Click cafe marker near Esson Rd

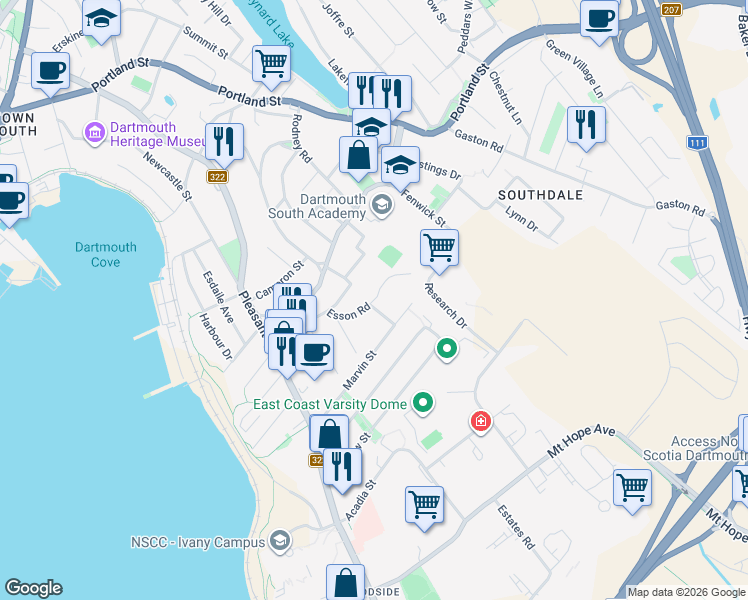point(314,356)
